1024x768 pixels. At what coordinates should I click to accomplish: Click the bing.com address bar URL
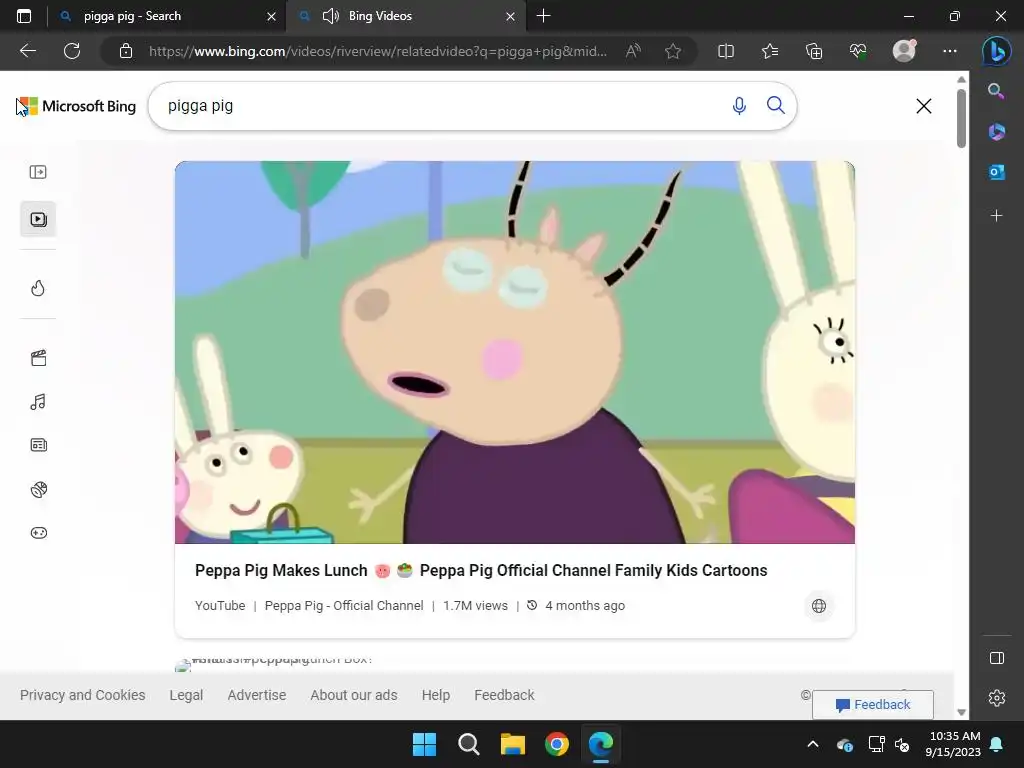(x=378, y=51)
